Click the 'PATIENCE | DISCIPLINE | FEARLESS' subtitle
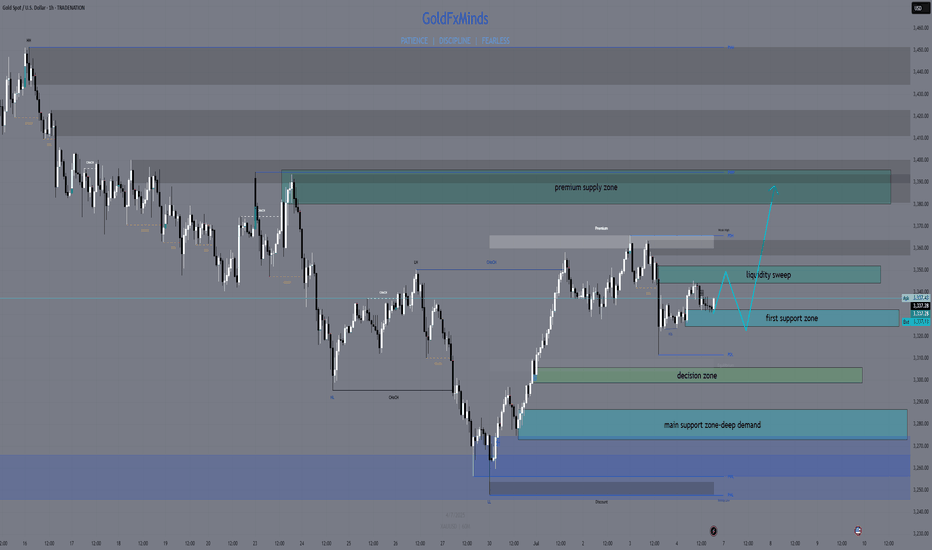Viewport: 932px width, 550px height. 455,40
